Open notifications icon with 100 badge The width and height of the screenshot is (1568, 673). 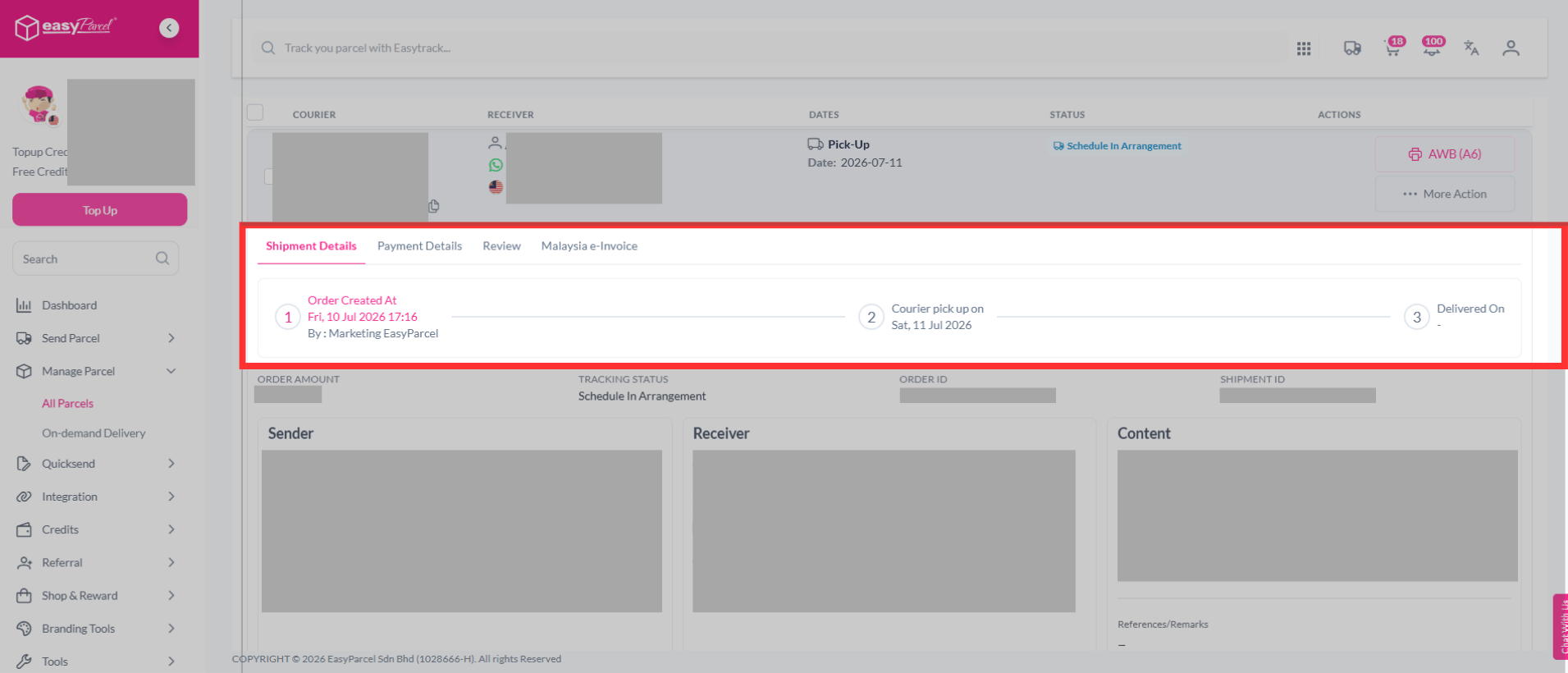1432,48
